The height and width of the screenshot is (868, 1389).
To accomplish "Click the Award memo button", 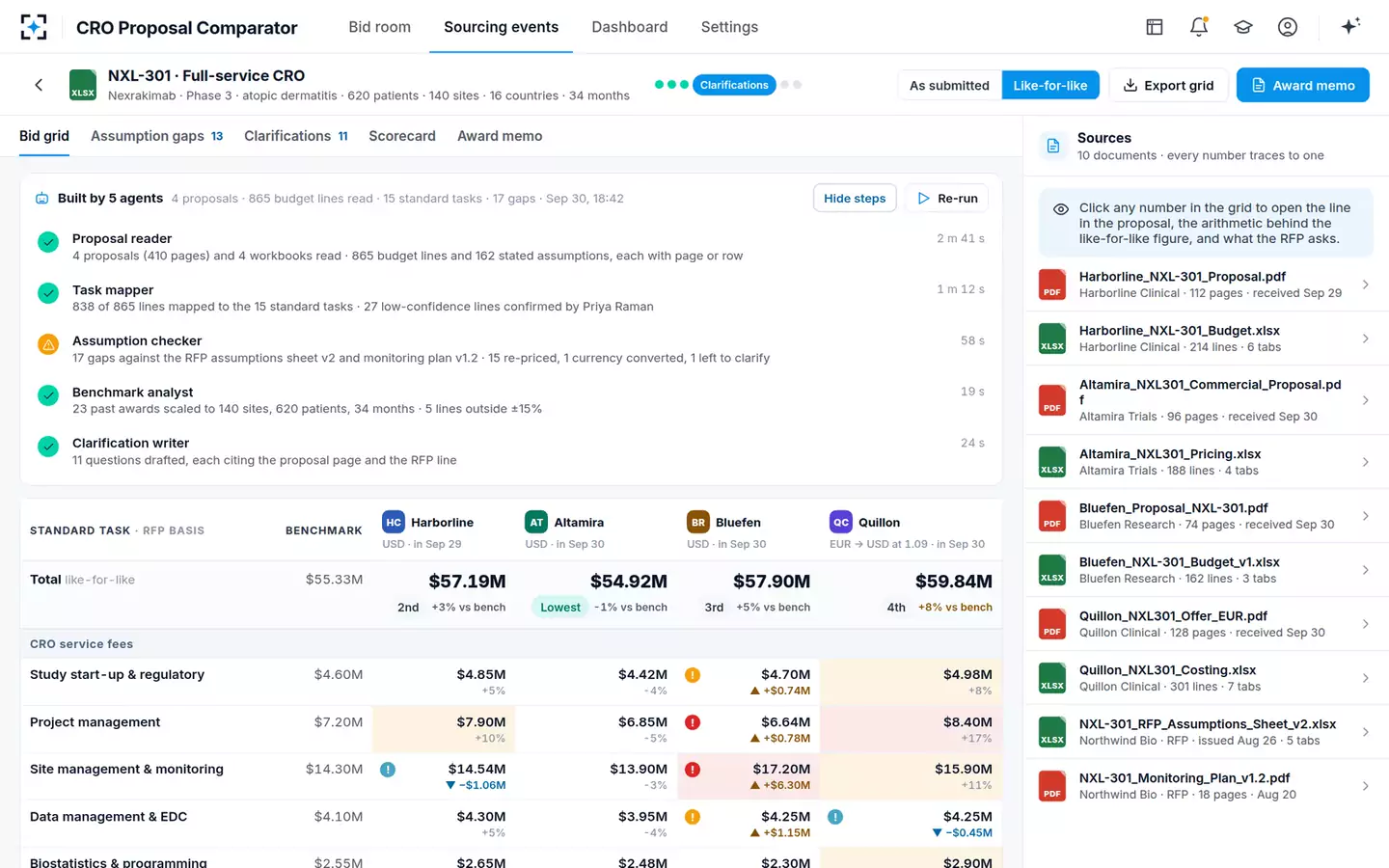I will (x=1303, y=85).
